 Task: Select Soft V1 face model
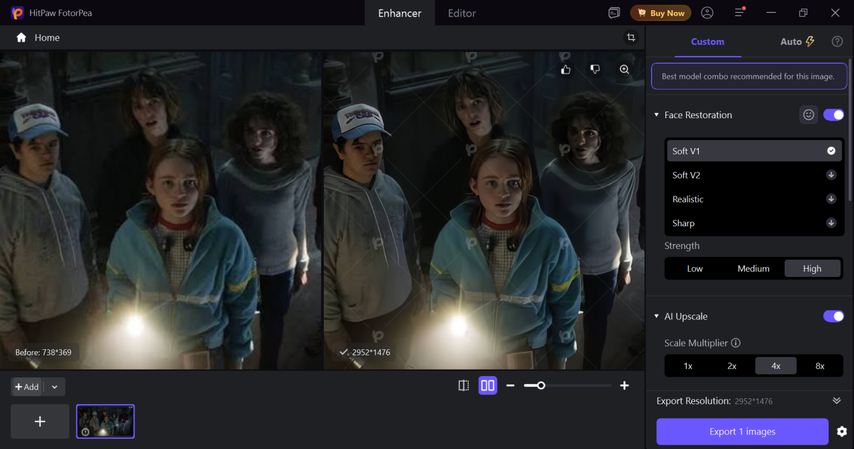pos(754,151)
